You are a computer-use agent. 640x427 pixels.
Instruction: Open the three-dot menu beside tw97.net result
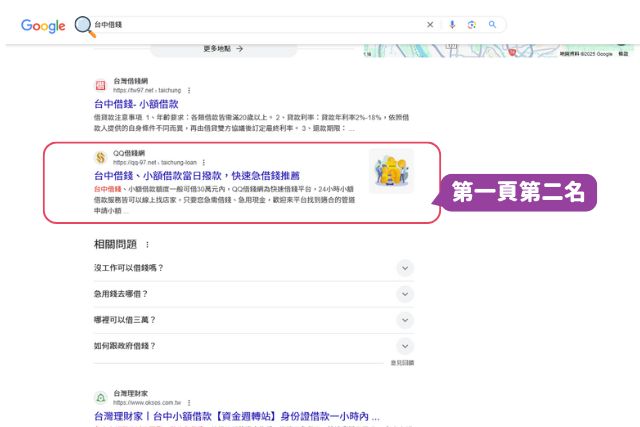[x=189, y=90]
